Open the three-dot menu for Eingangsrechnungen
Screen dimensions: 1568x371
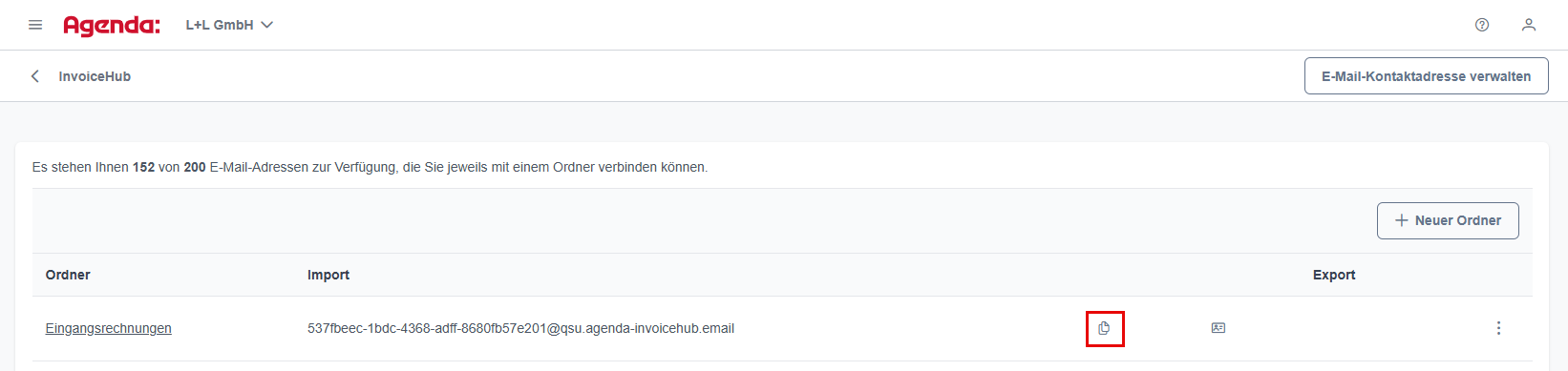tap(1498, 328)
